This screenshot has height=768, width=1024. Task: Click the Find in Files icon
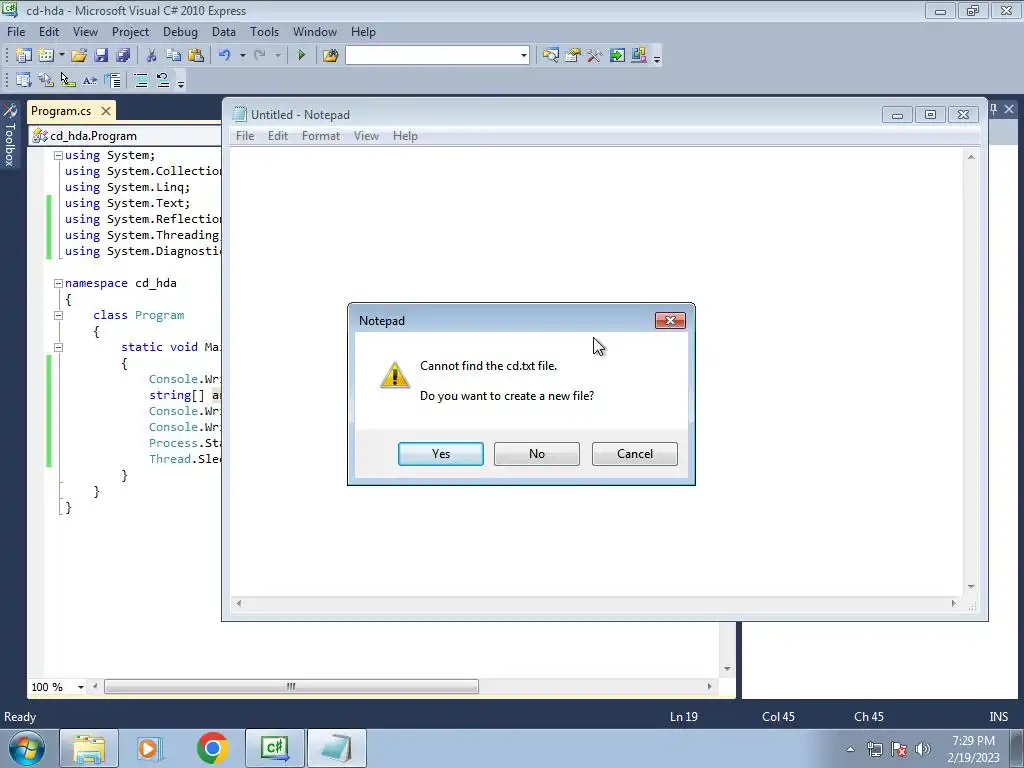pyautogui.click(x=330, y=56)
